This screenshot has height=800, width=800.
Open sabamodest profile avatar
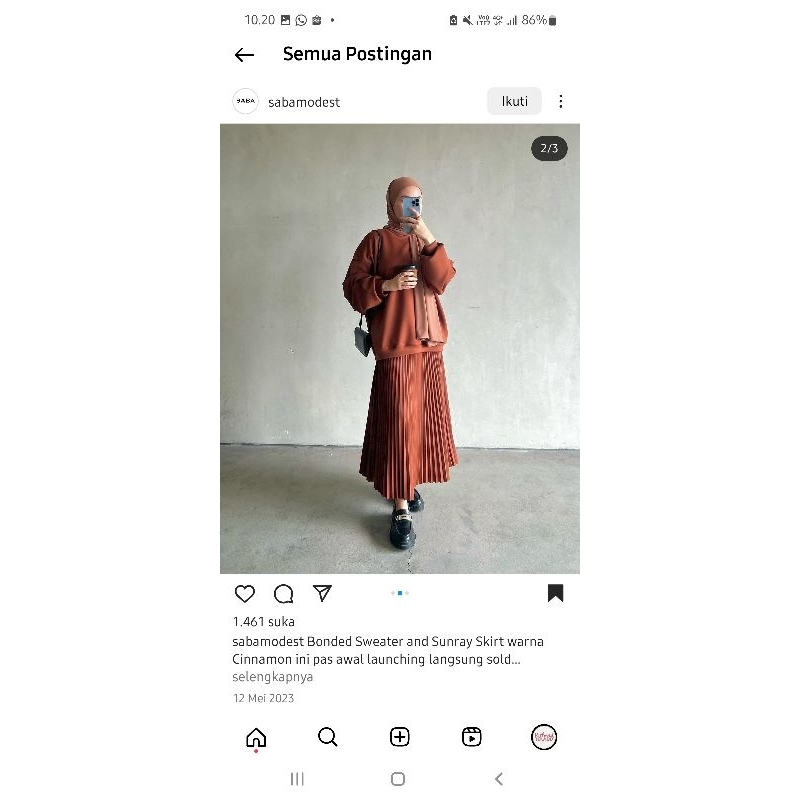pyautogui.click(x=245, y=102)
